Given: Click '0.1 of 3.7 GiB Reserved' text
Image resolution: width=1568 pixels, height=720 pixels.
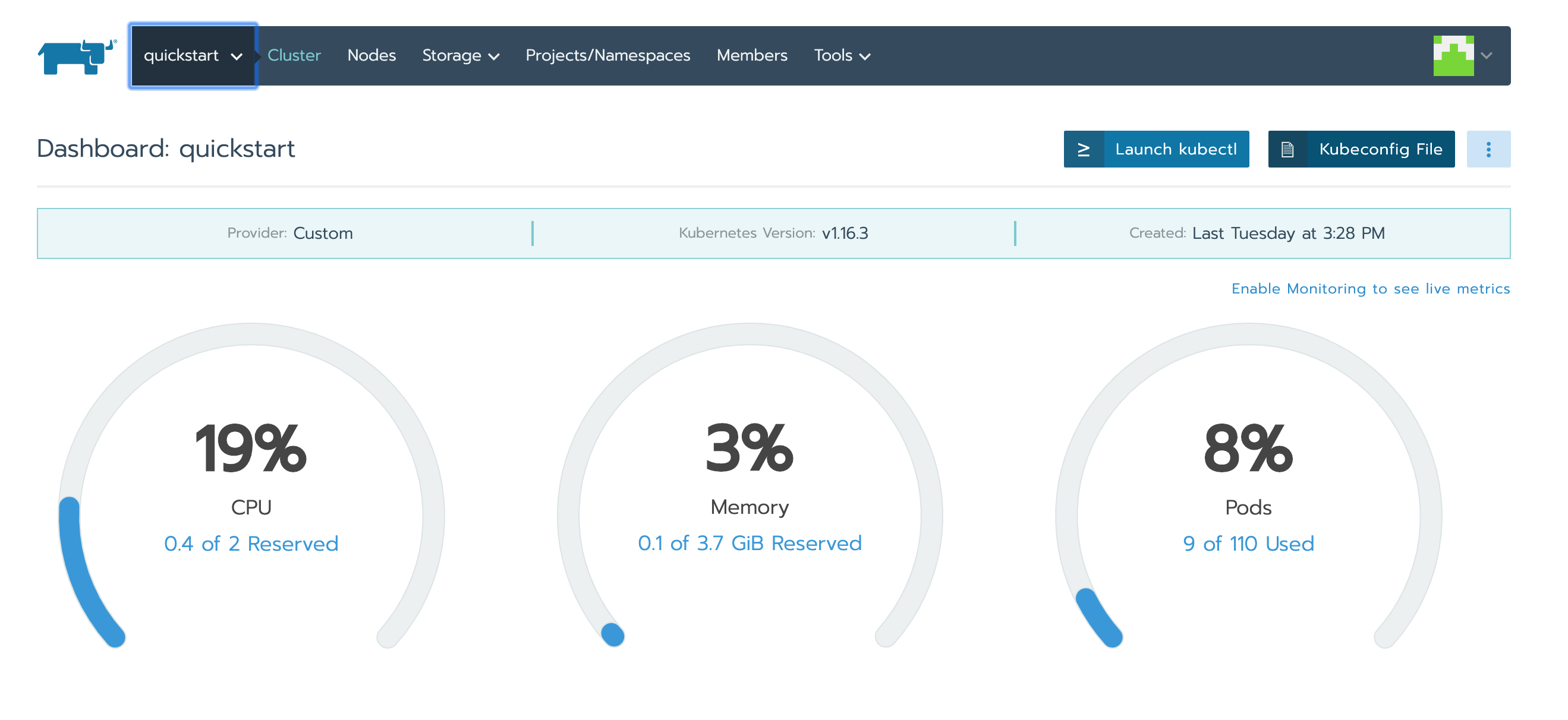Looking at the screenshot, I should tap(750, 543).
